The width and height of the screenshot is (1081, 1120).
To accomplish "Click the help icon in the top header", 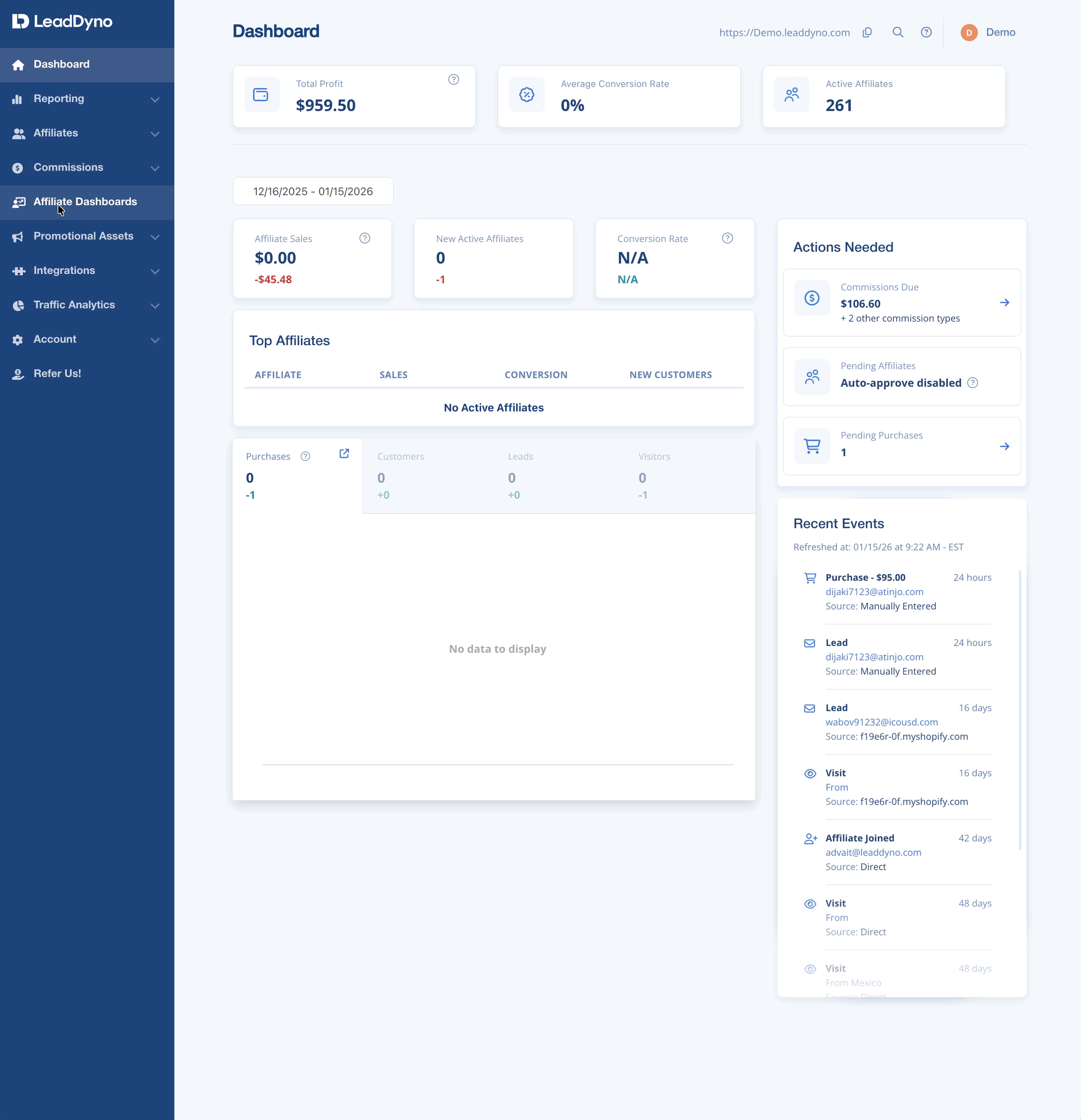I will [x=926, y=33].
